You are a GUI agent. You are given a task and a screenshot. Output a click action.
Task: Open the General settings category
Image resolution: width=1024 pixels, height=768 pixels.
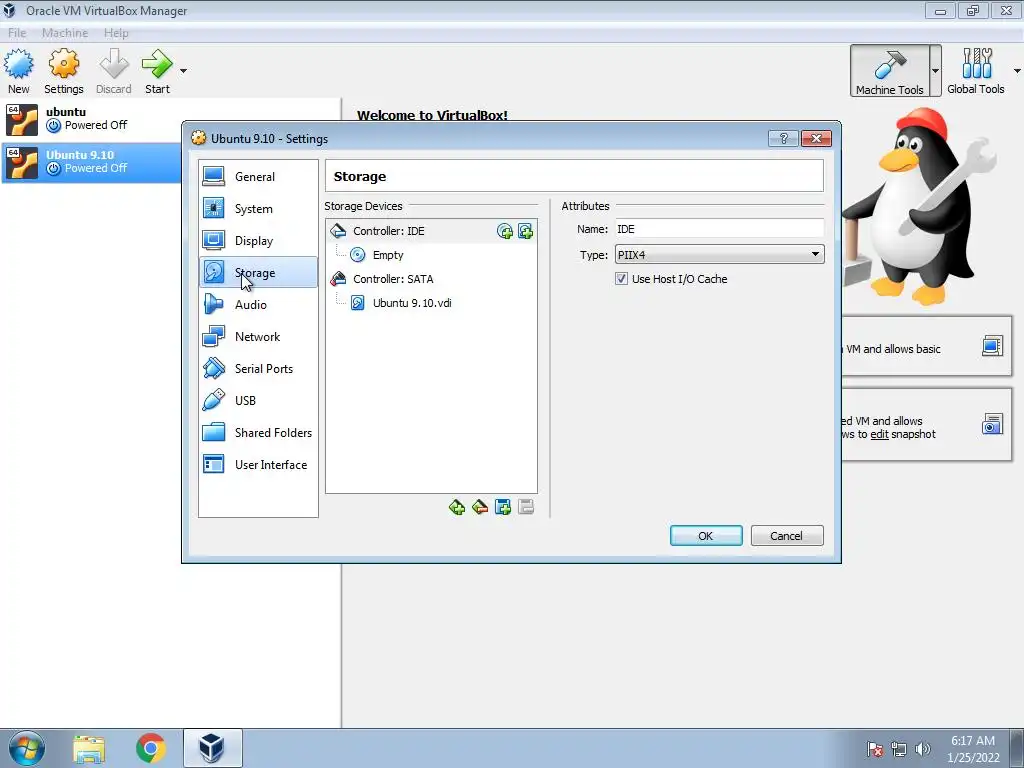pyautogui.click(x=258, y=176)
